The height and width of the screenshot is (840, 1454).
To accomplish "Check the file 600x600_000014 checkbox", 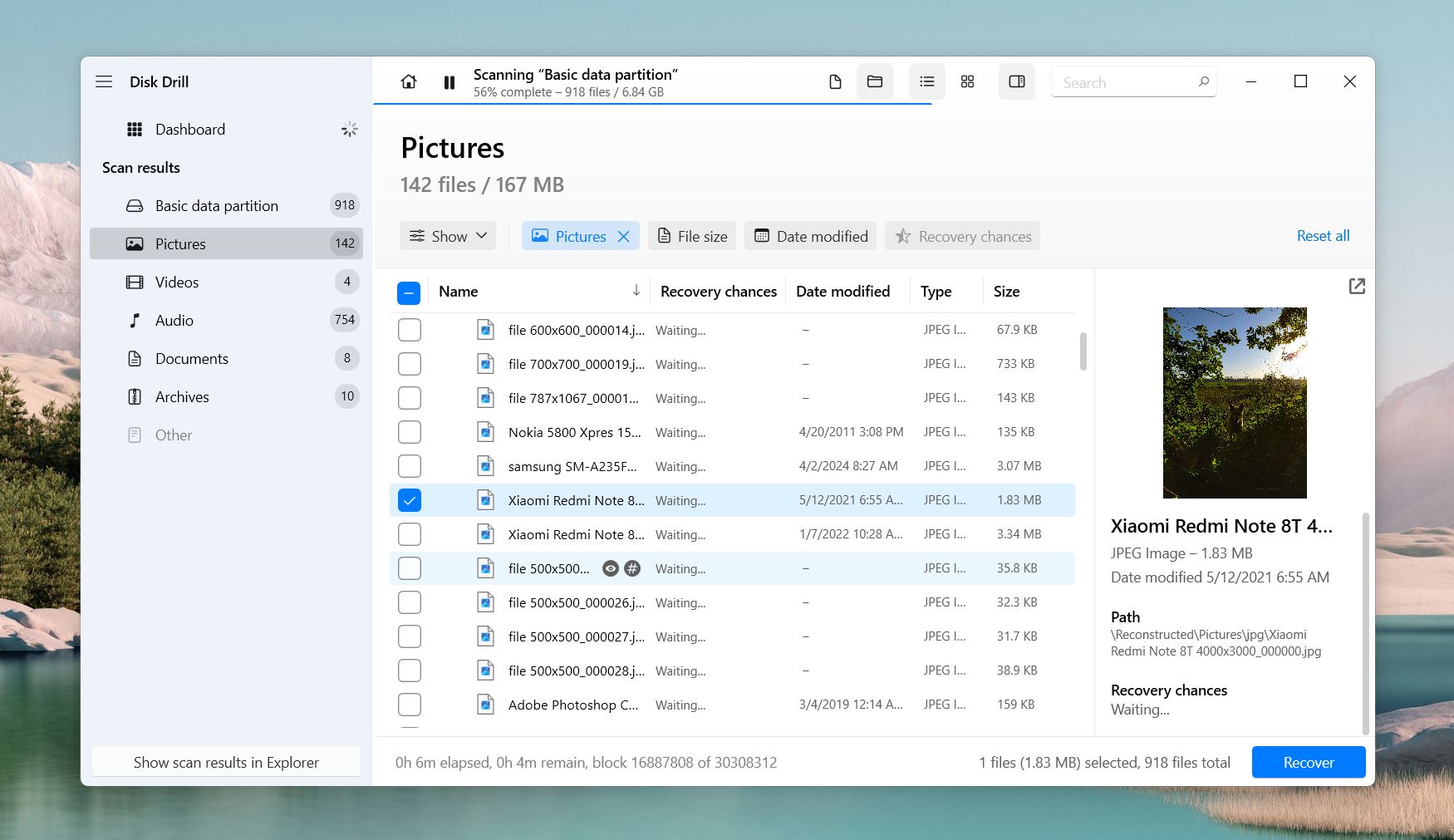I will click(410, 330).
